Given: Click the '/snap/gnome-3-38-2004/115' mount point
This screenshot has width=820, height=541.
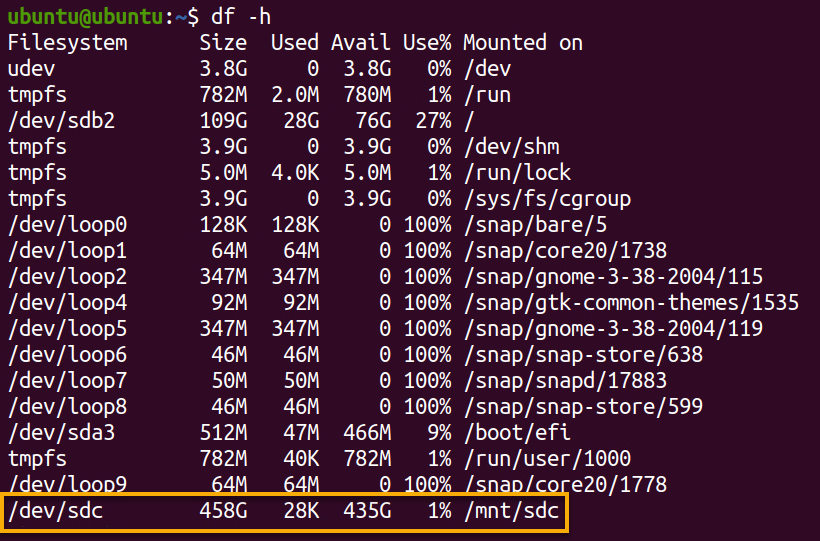Looking at the screenshot, I should (613, 277).
